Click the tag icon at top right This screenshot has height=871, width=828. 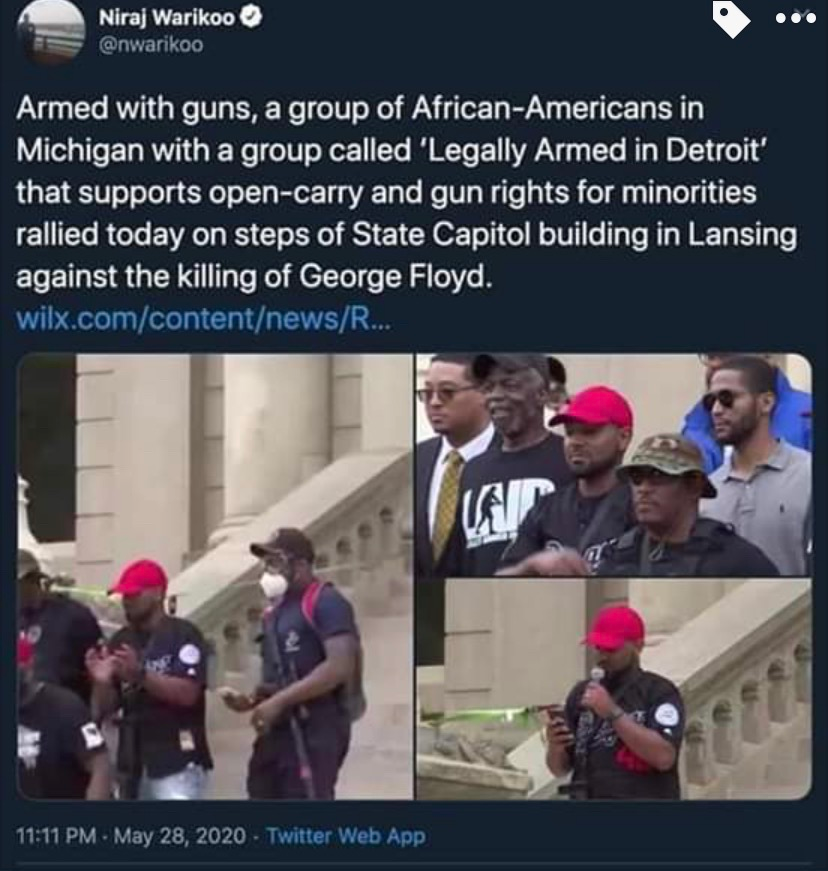pos(731,19)
